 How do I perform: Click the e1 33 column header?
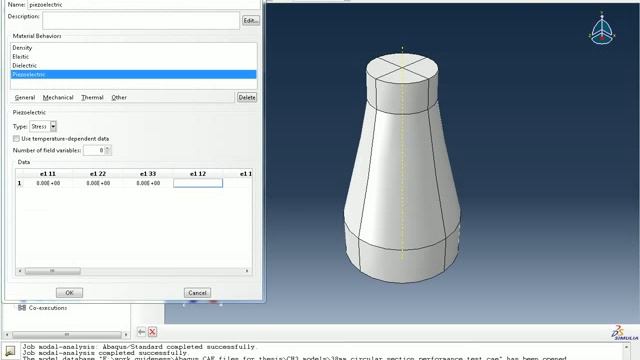[148, 174]
